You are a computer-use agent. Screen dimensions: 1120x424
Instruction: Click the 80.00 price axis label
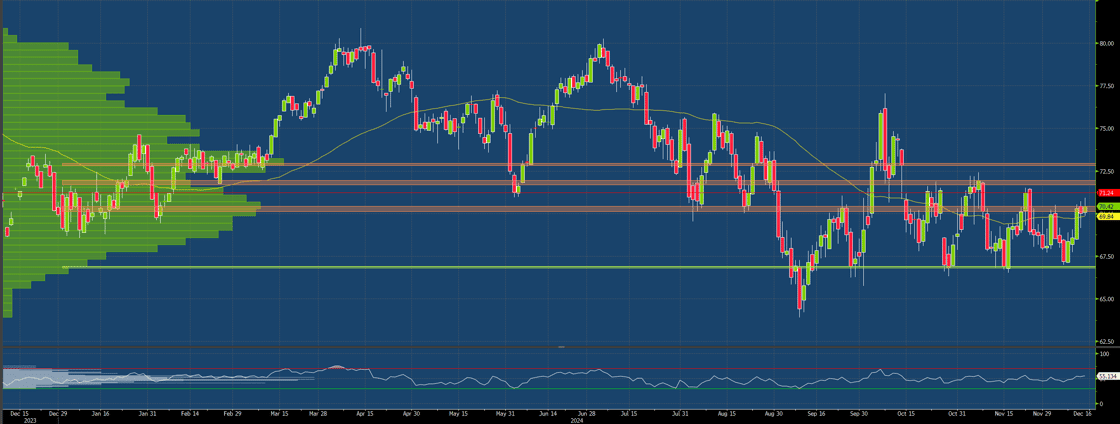[x=1106, y=44]
